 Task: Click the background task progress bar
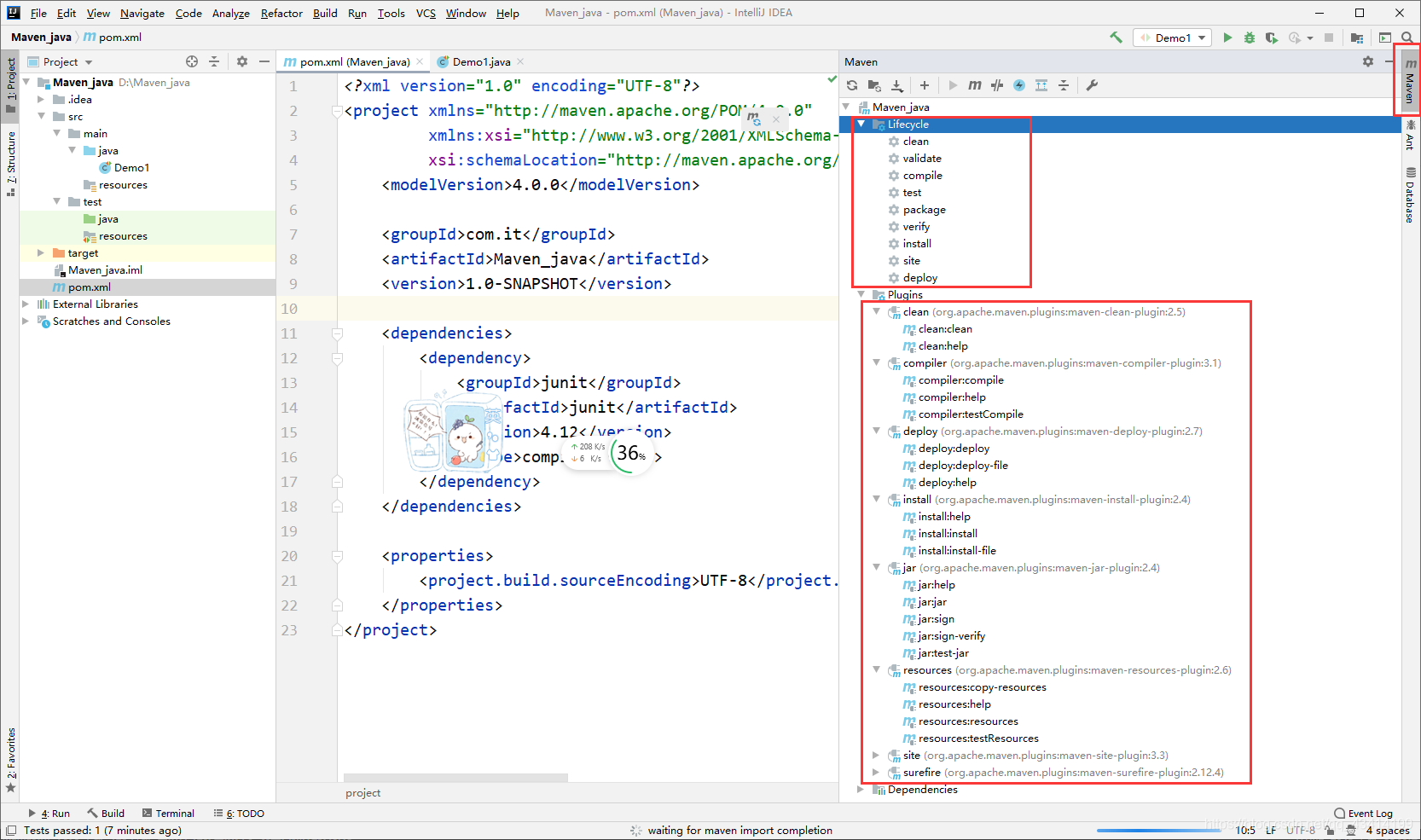(1159, 831)
